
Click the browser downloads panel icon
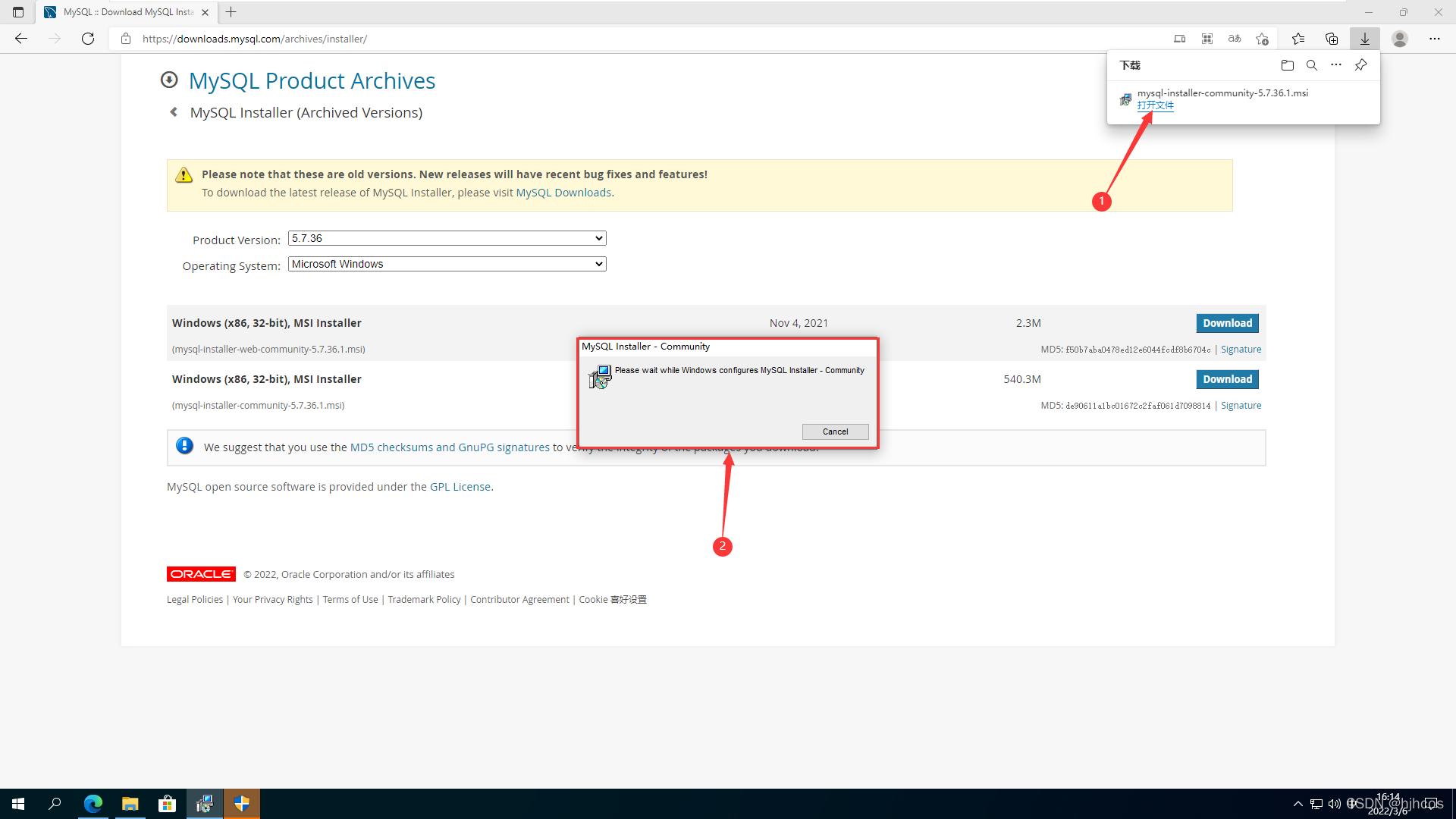point(1365,38)
